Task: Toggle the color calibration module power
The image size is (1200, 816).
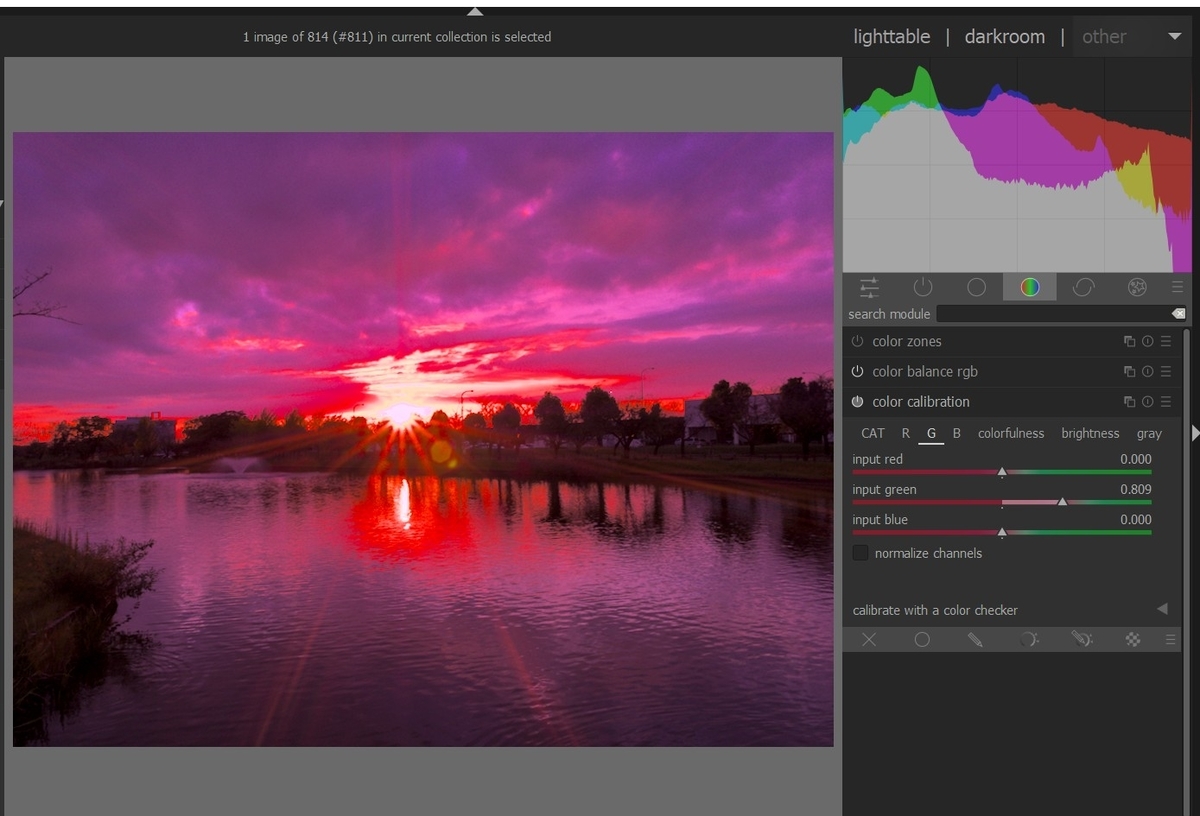Action: 857,402
